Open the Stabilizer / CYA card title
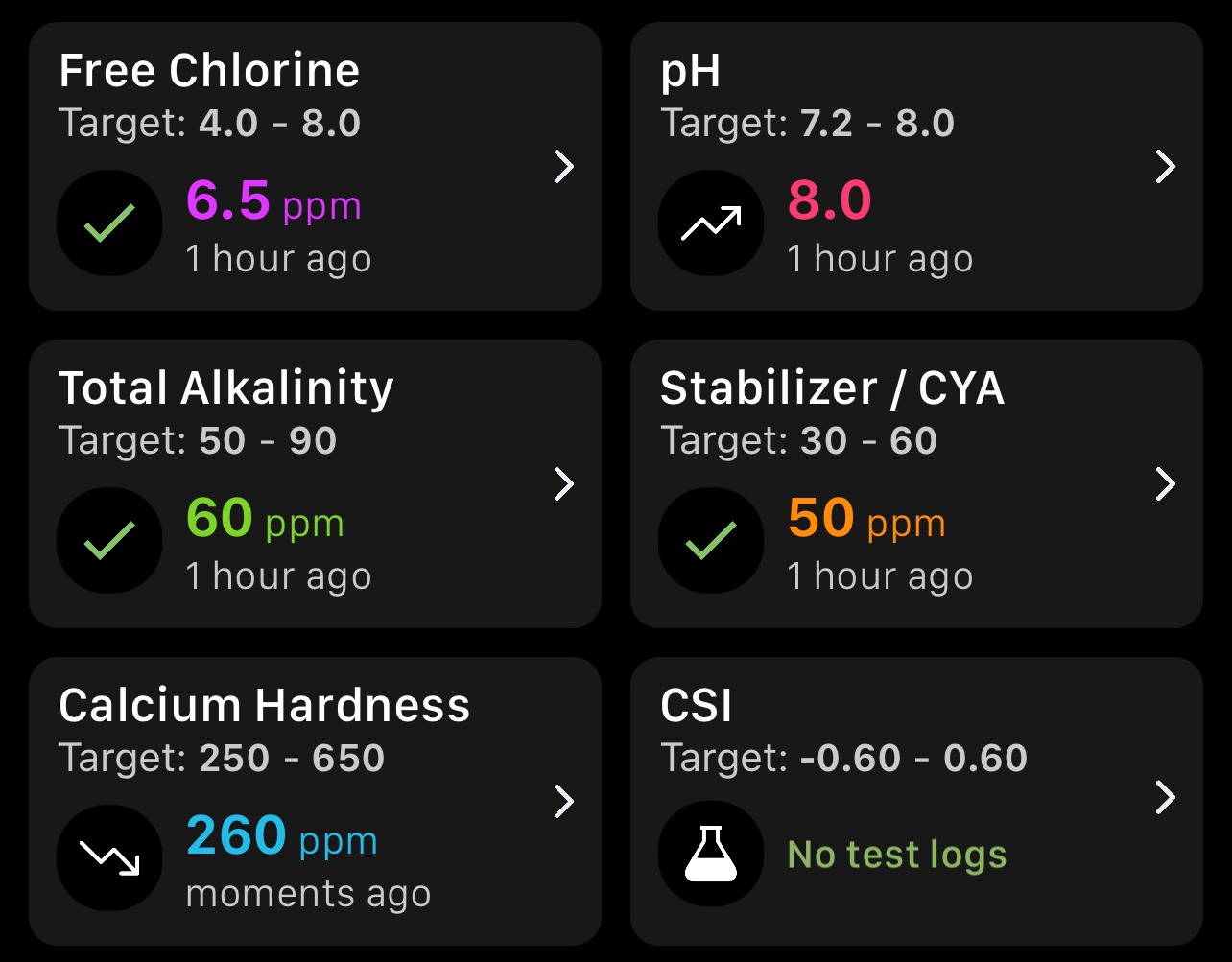This screenshot has width=1232, height=962. pos(833,388)
